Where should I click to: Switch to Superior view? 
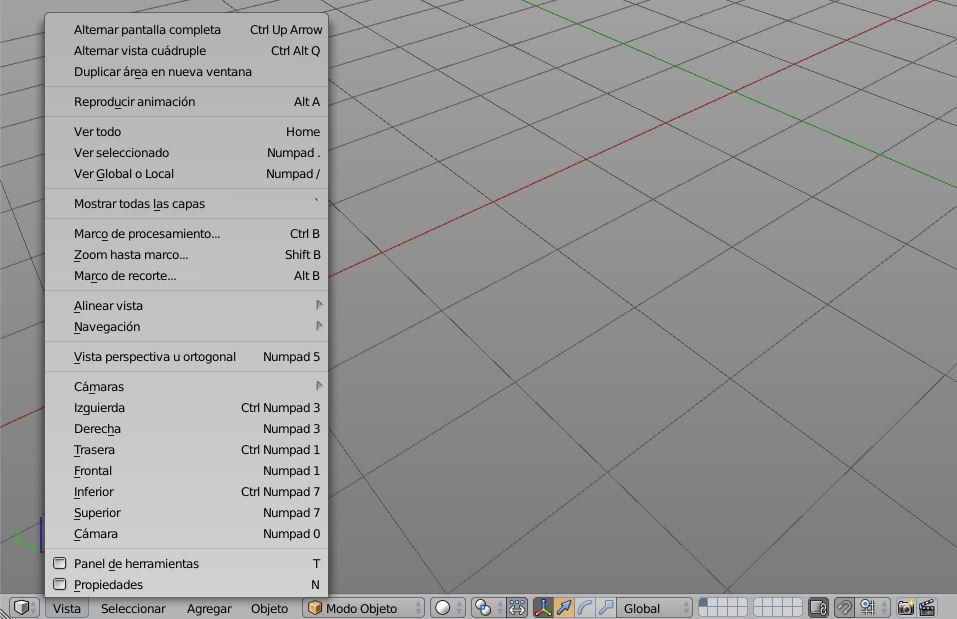(x=187, y=513)
